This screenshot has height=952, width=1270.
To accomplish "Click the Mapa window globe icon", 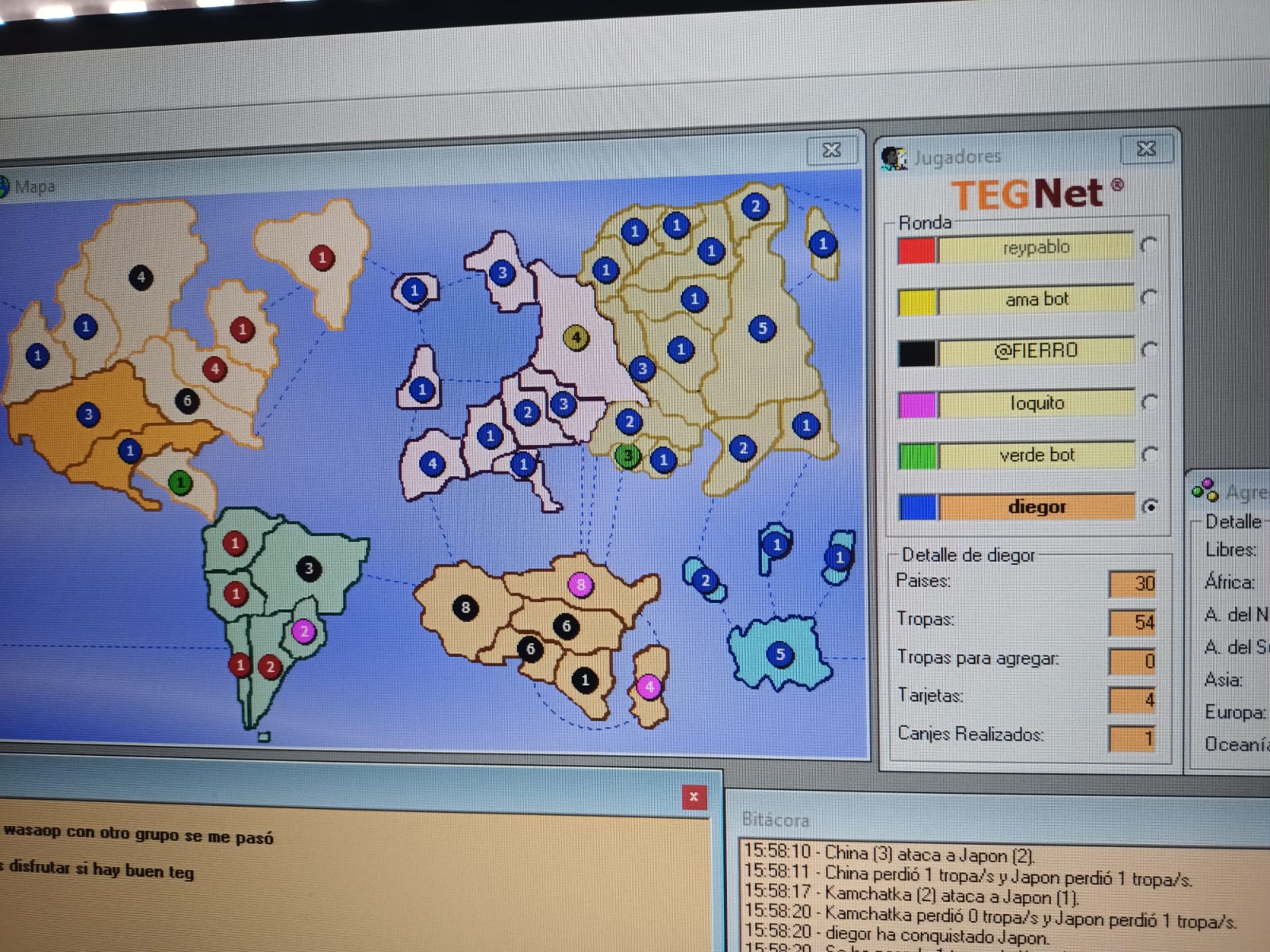I will pyautogui.click(x=3, y=186).
